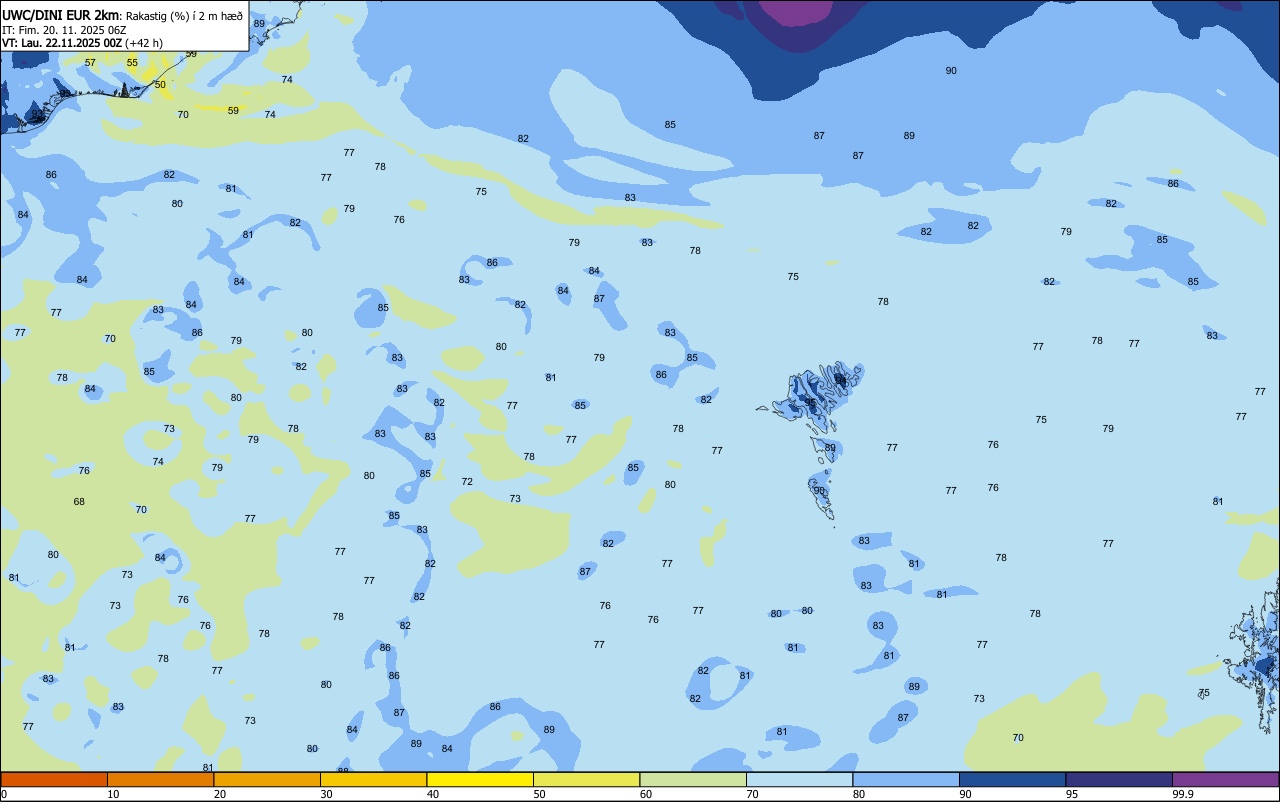This screenshot has width=1280, height=802.
Task: Click the 60 to 70 pale green legend swatch
Action: click(x=693, y=779)
